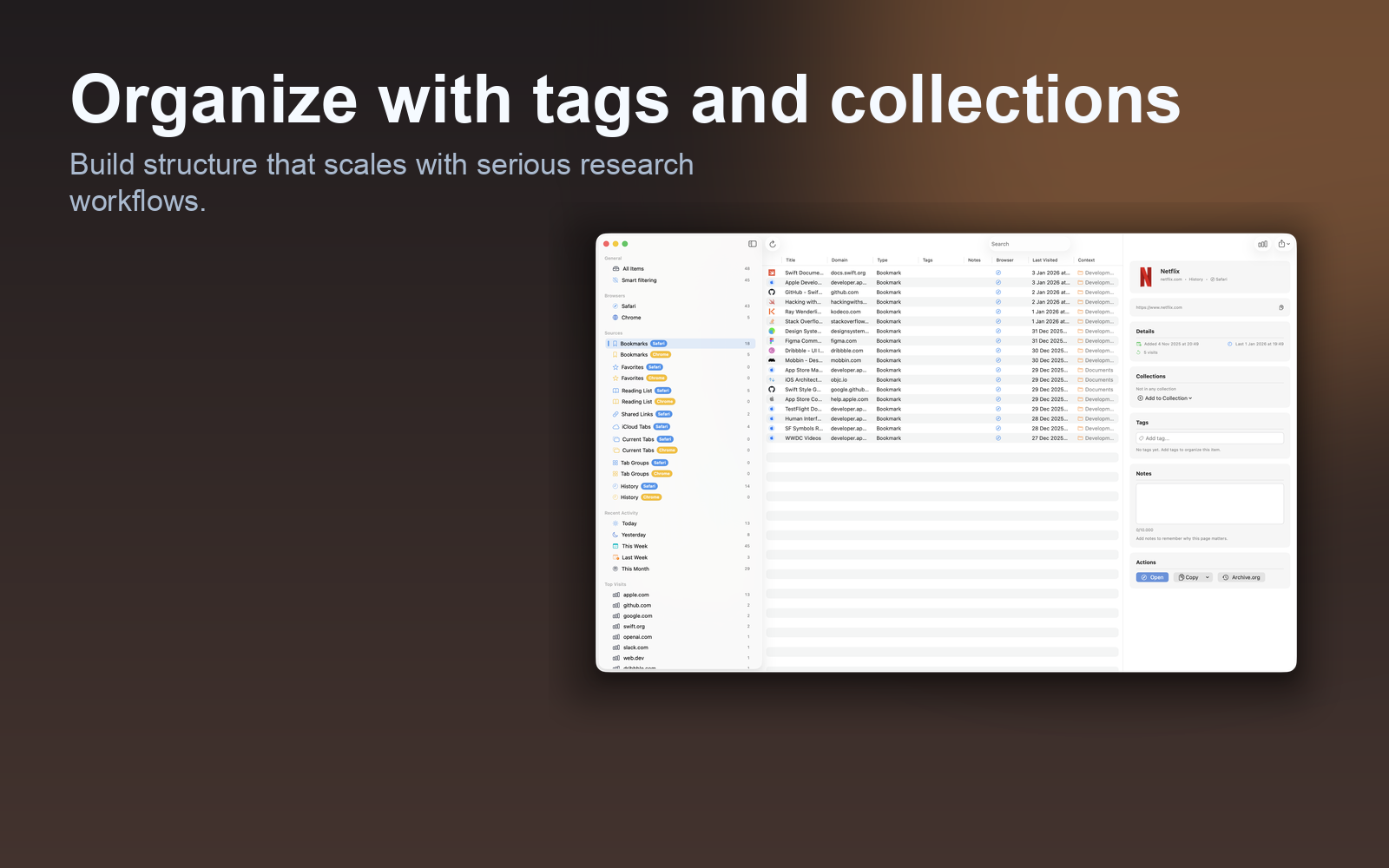The width and height of the screenshot is (1389, 868).
Task: Select the Chrome browser source
Action: 631,317
